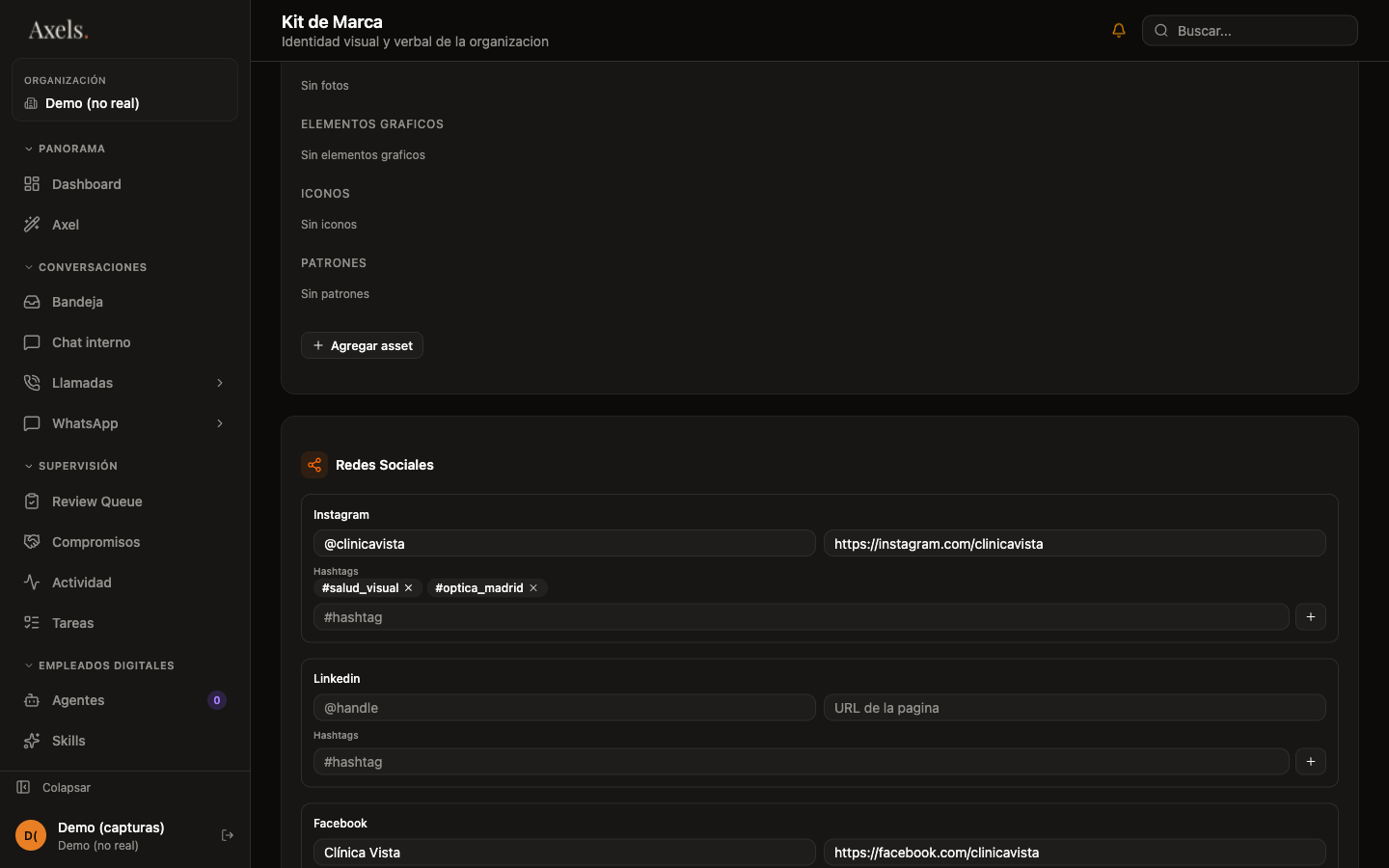Click the Redes Sociales share icon
Image resolution: width=1389 pixels, height=868 pixels.
(x=314, y=465)
